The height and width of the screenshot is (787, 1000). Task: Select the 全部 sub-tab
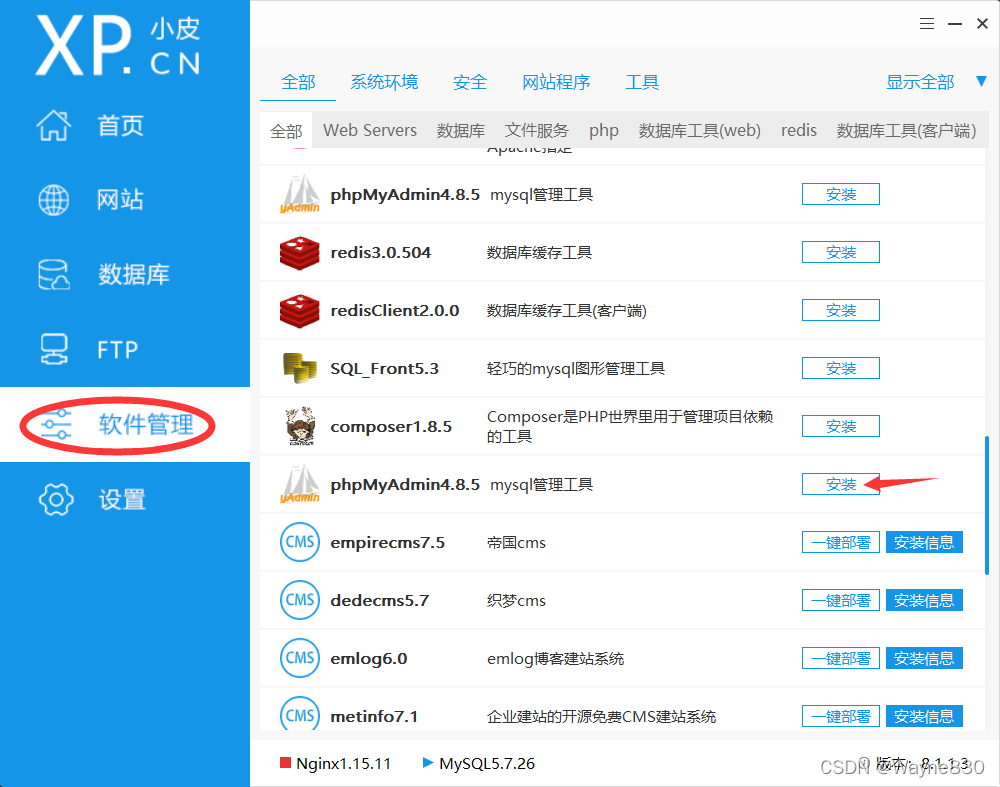pos(286,131)
